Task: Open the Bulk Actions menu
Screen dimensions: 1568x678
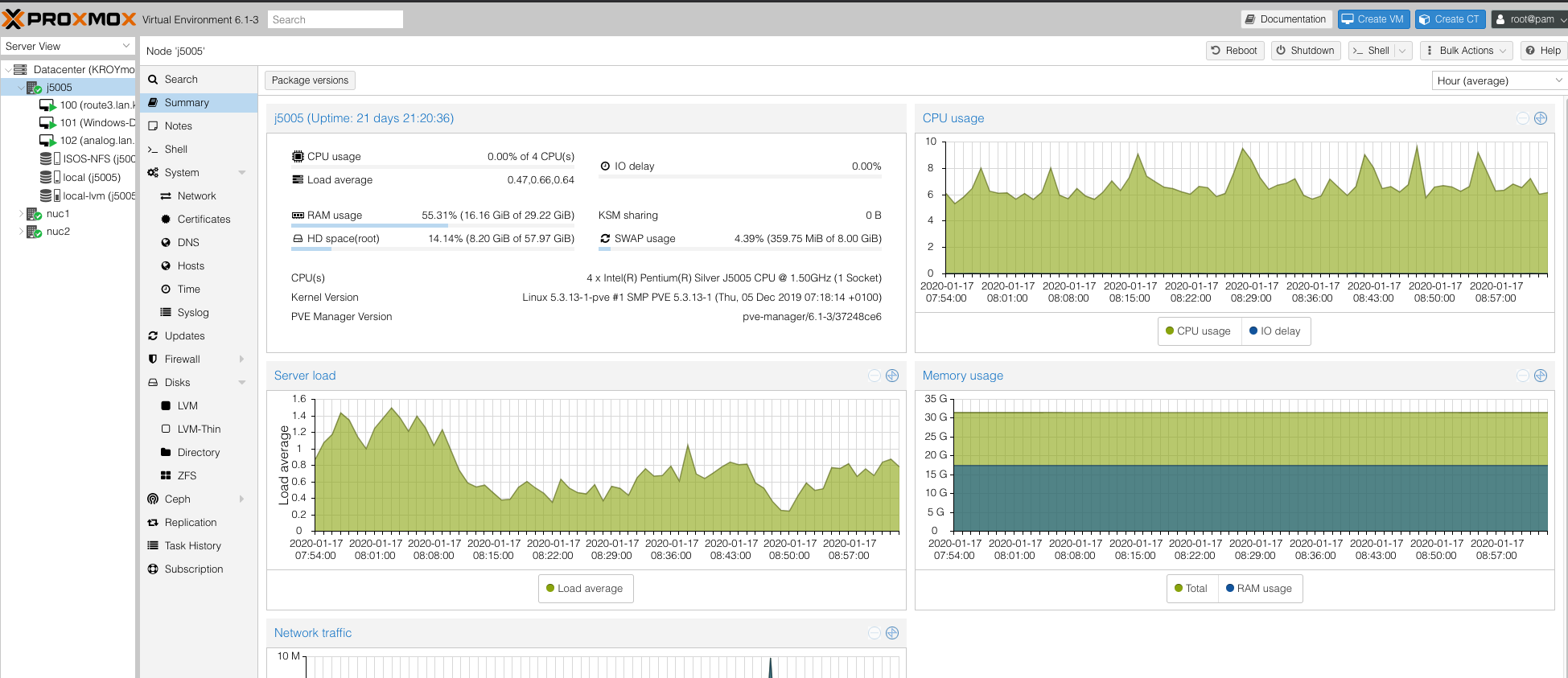Action: pyautogui.click(x=1466, y=51)
